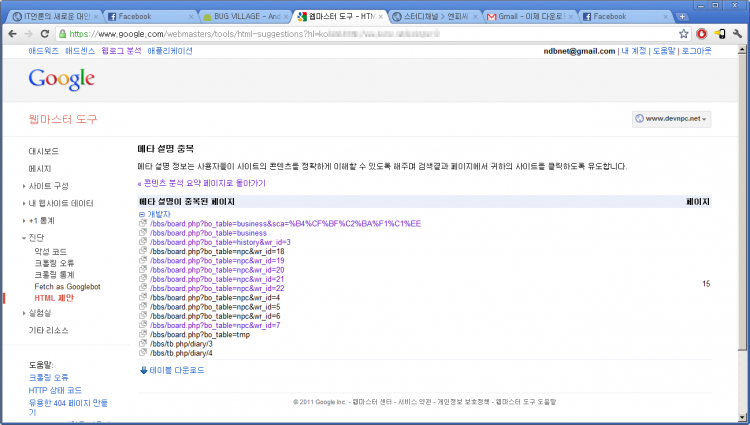Screen dimensions: 750x425
Task: Collapse the 진단 sidebar section
Action: 36,237
